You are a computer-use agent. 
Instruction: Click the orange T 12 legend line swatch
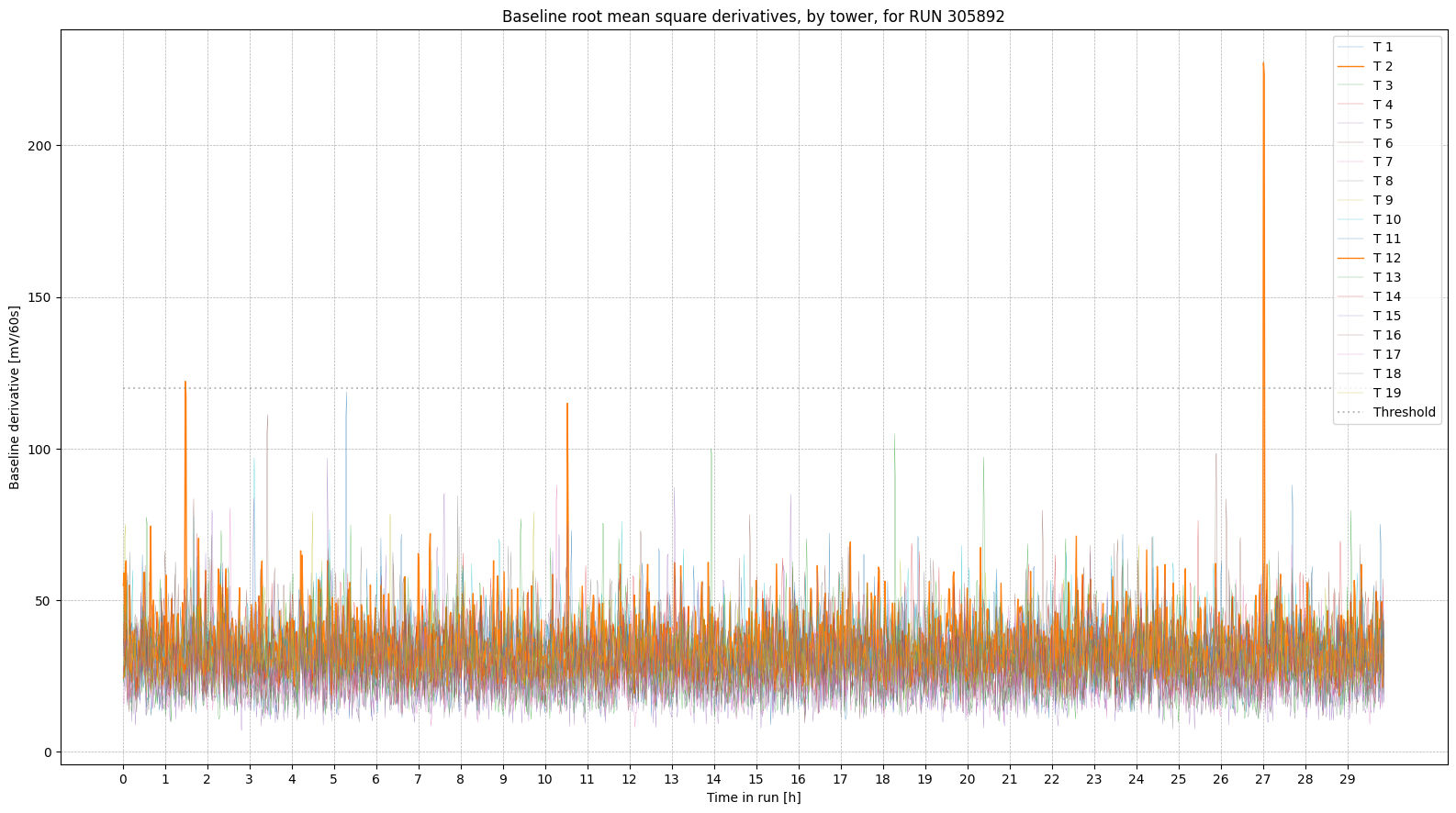coord(1350,258)
